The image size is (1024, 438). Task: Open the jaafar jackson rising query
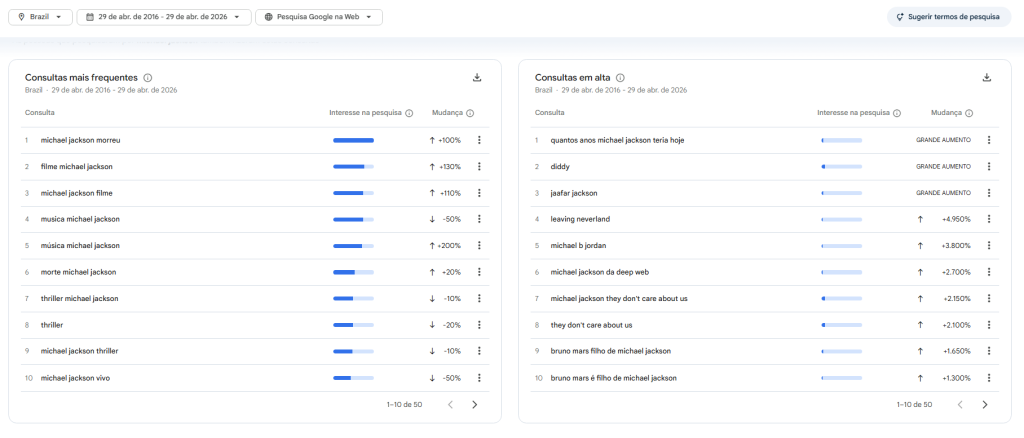point(574,193)
